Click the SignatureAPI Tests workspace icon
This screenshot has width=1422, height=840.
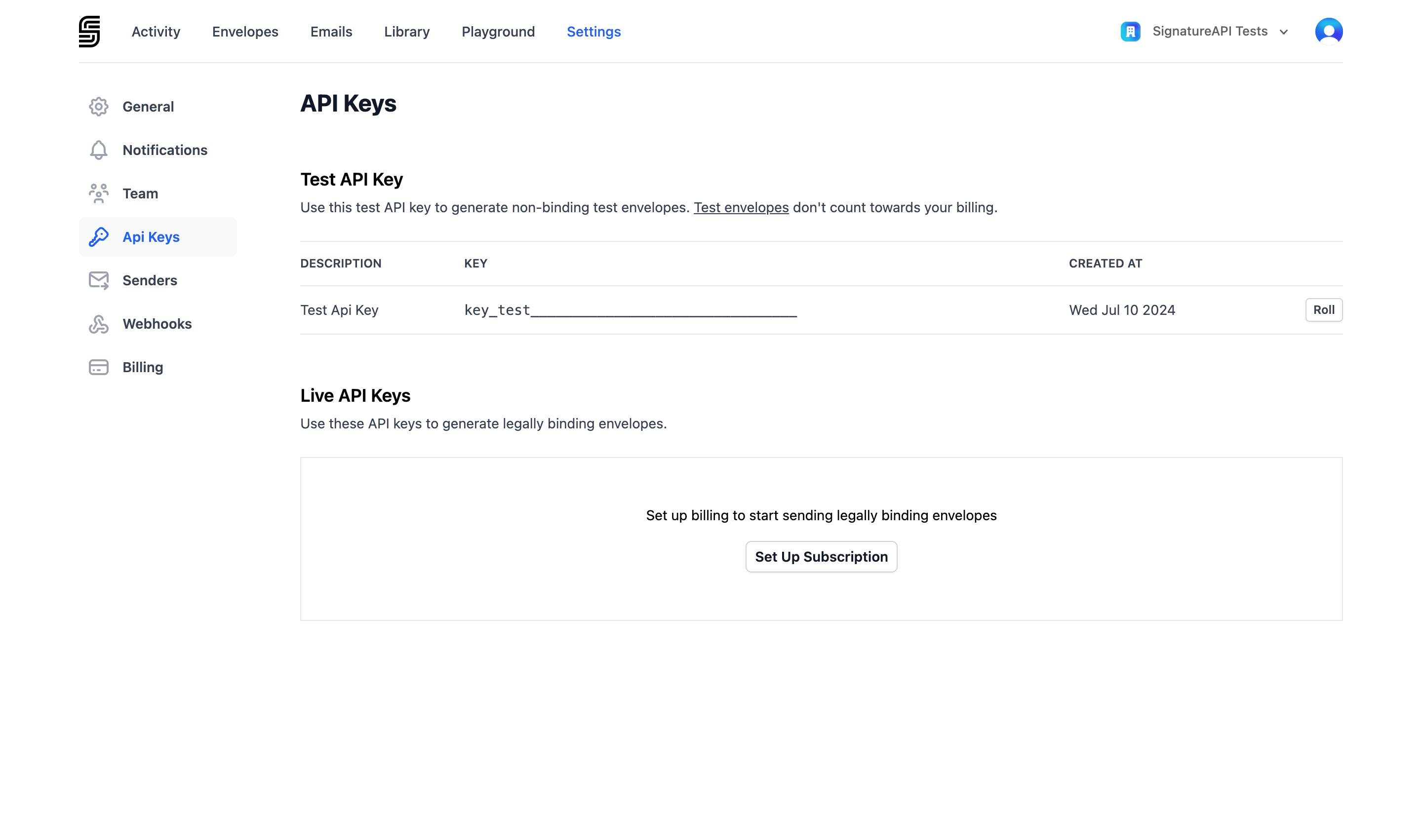1130,31
